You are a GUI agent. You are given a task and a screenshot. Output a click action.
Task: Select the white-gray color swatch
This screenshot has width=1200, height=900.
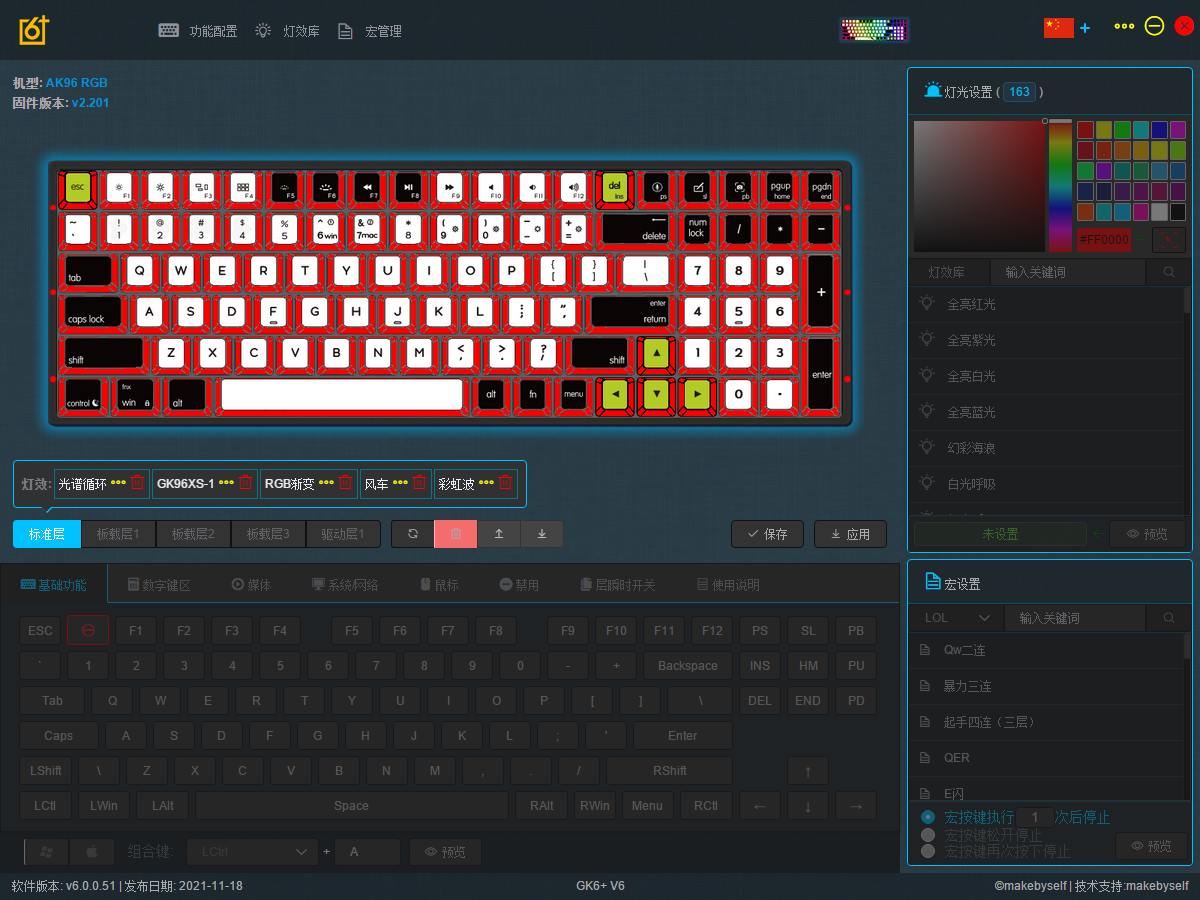[1160, 211]
